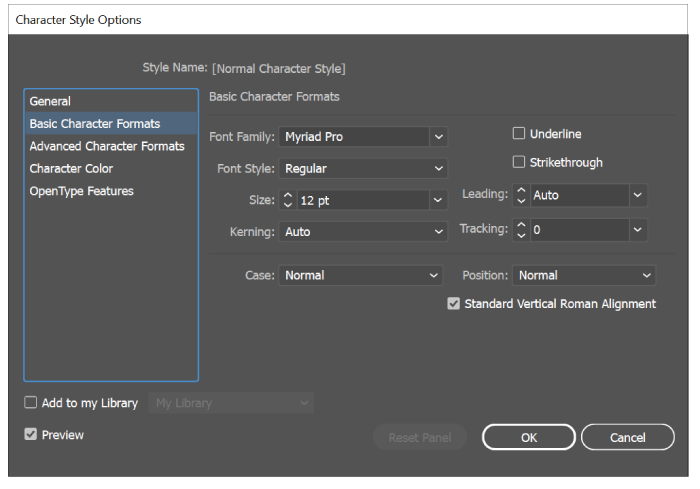Screen dimensions: 700x489
Task: Increase Tracking with up arrow
Action: click(x=521, y=225)
